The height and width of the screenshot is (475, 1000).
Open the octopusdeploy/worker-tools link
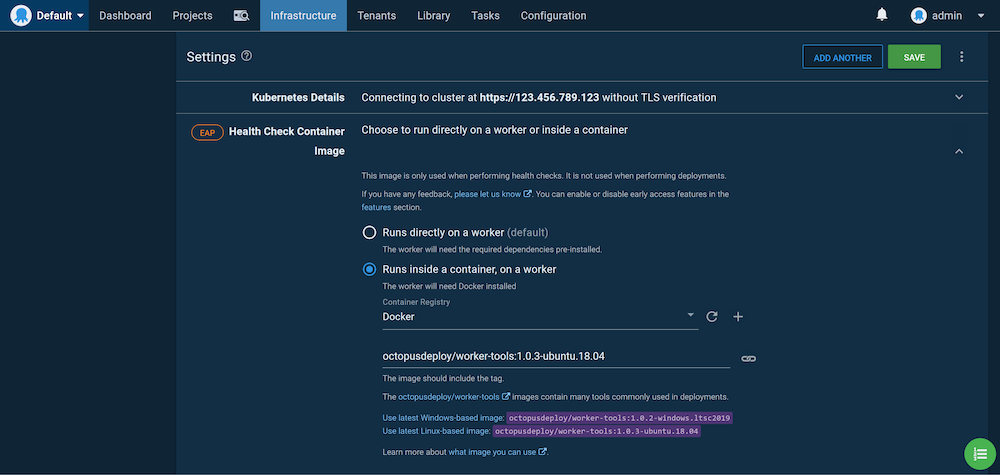click(448, 397)
